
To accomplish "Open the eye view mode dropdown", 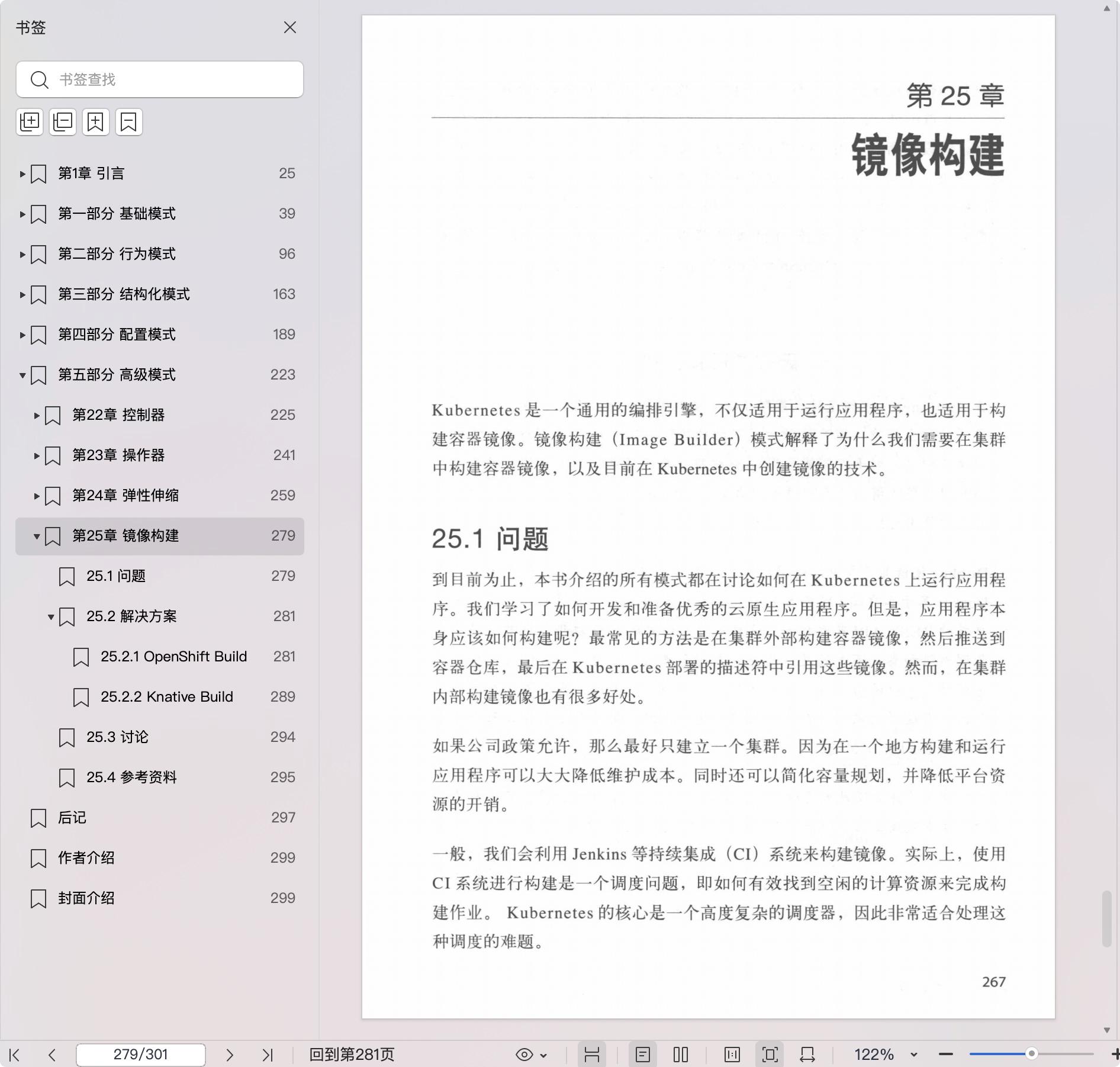I will [x=531, y=1055].
